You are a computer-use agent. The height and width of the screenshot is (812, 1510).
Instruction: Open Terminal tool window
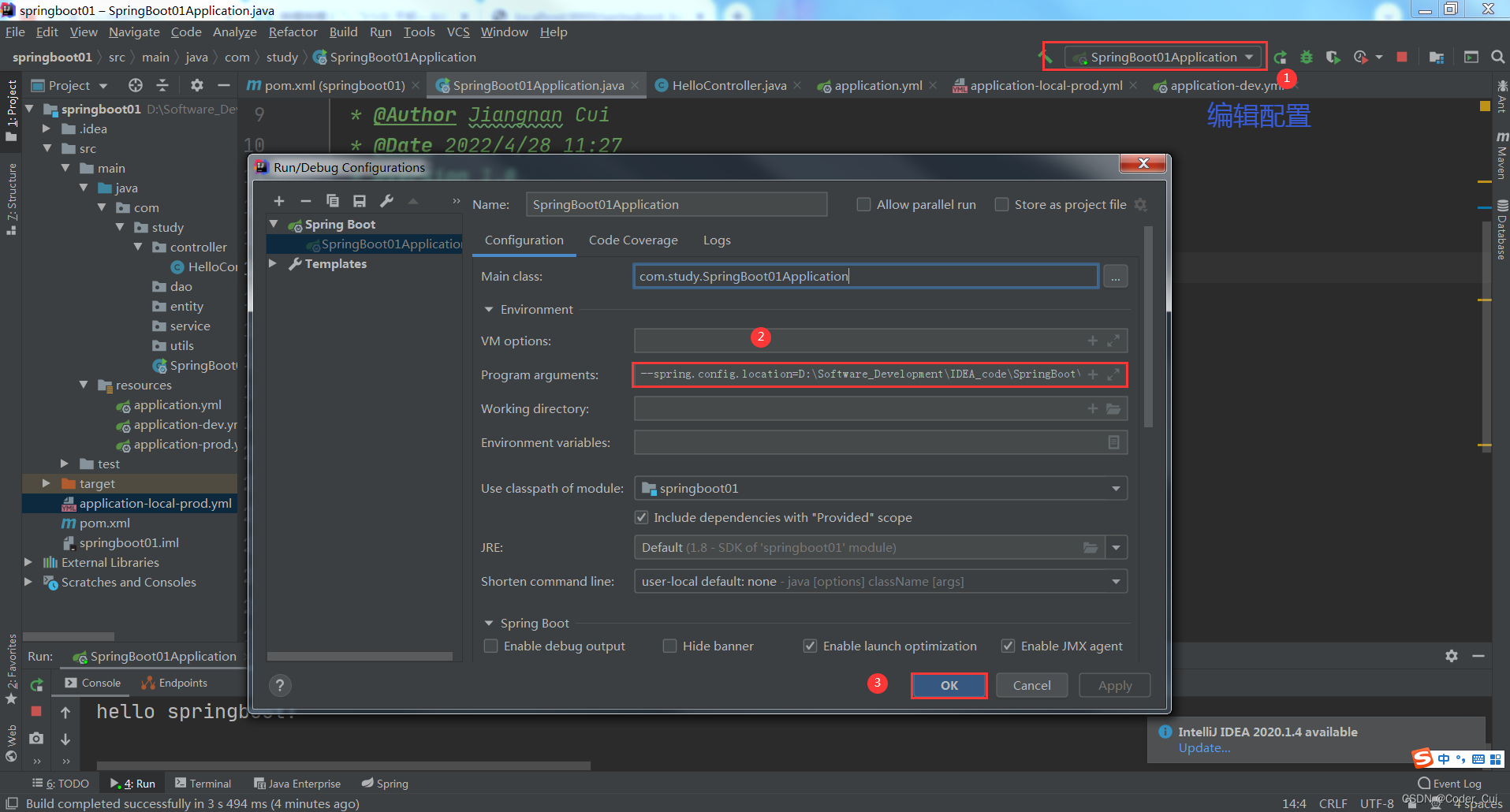(203, 784)
